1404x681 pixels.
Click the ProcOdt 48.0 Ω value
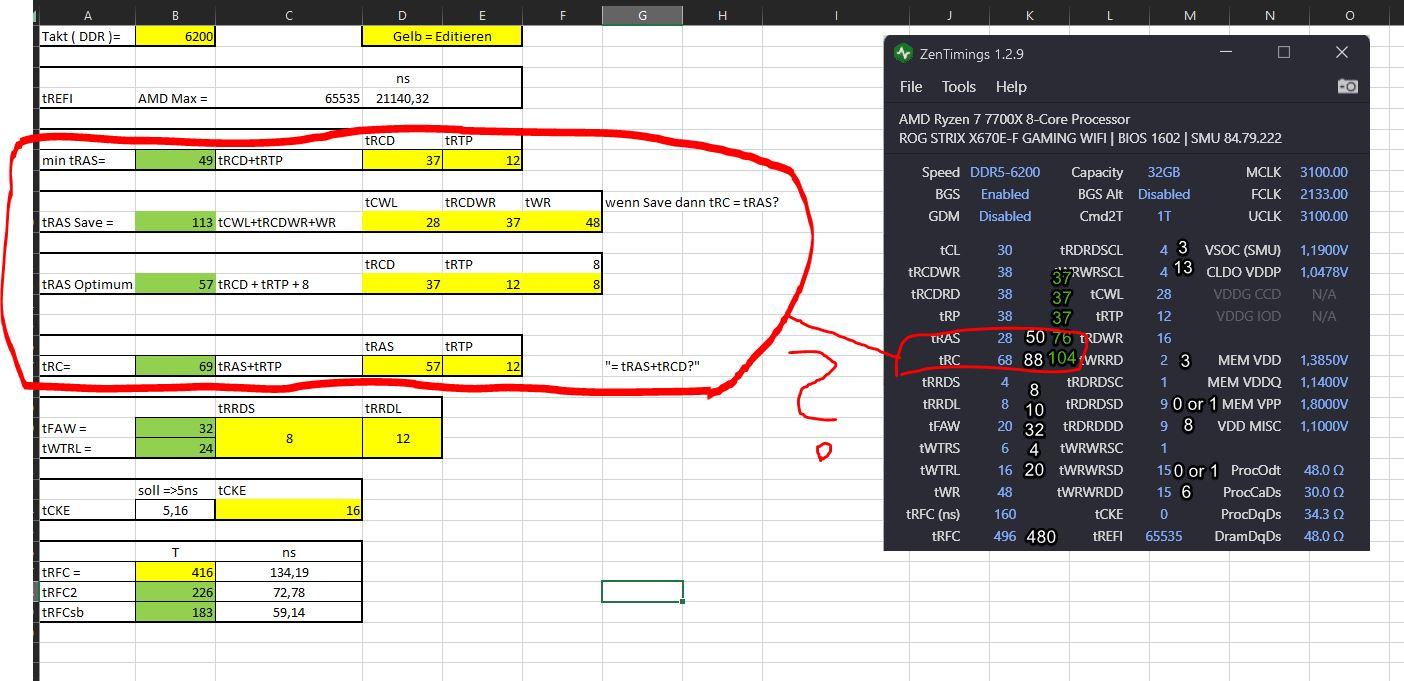click(1323, 470)
